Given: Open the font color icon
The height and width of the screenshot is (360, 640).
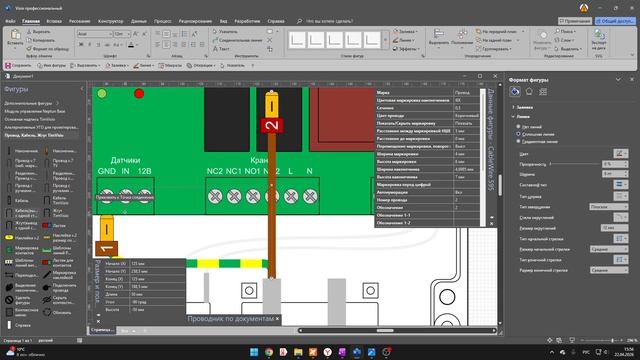Looking at the screenshot, I should (x=131, y=44).
